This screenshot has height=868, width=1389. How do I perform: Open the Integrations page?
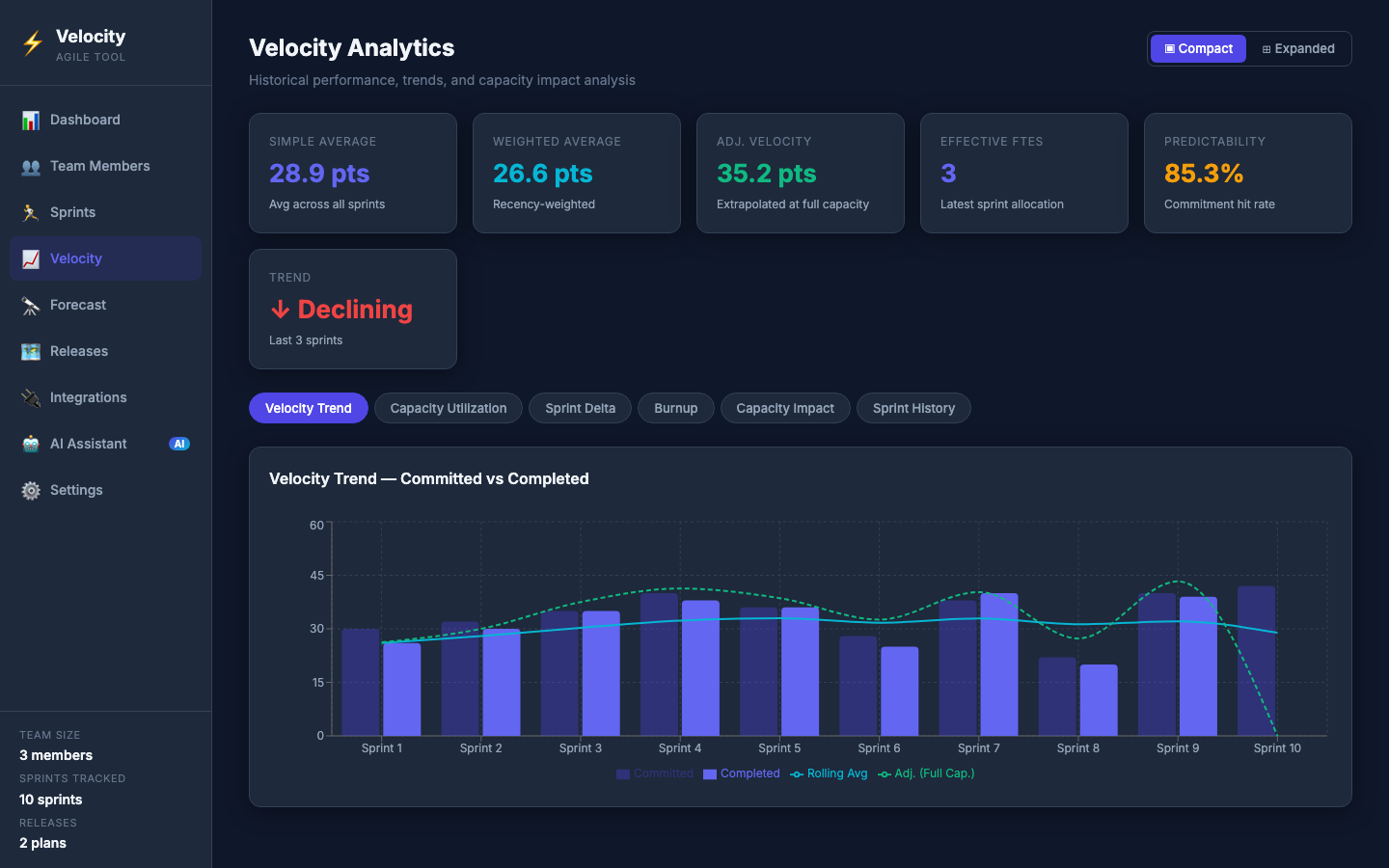[x=105, y=397]
